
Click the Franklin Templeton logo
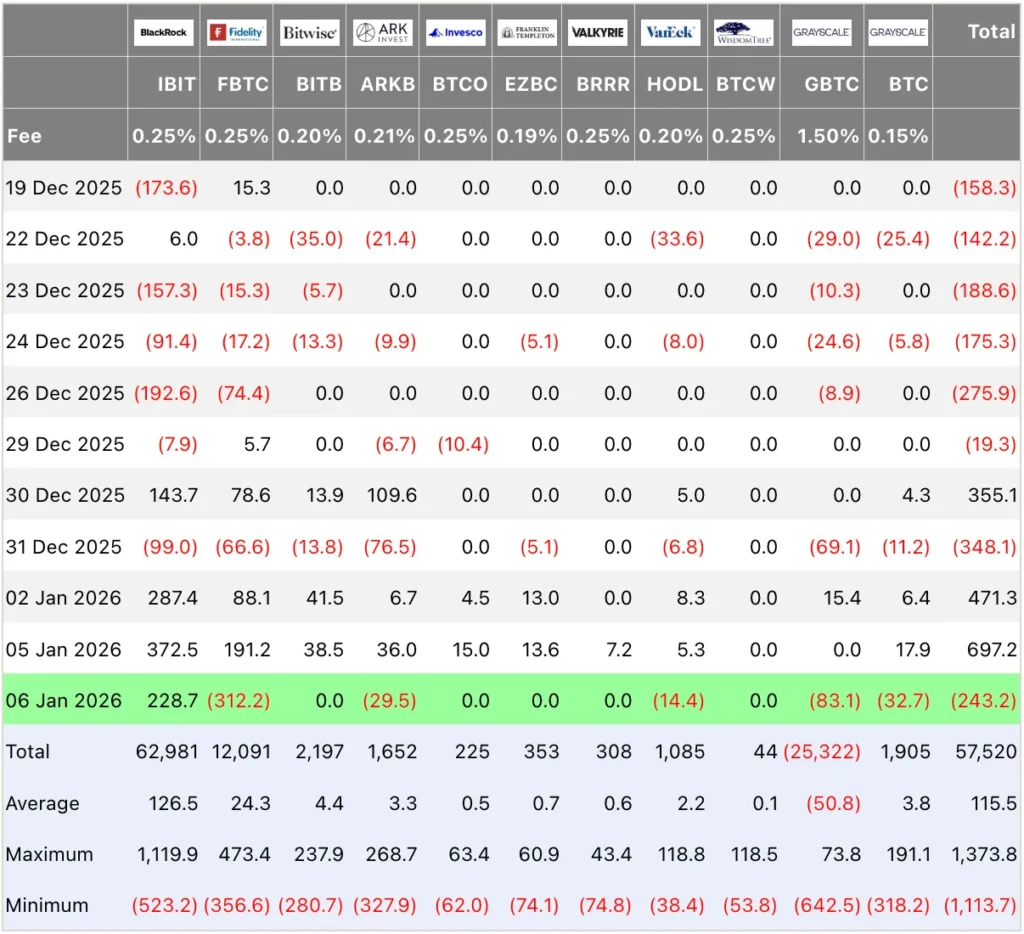(527, 32)
